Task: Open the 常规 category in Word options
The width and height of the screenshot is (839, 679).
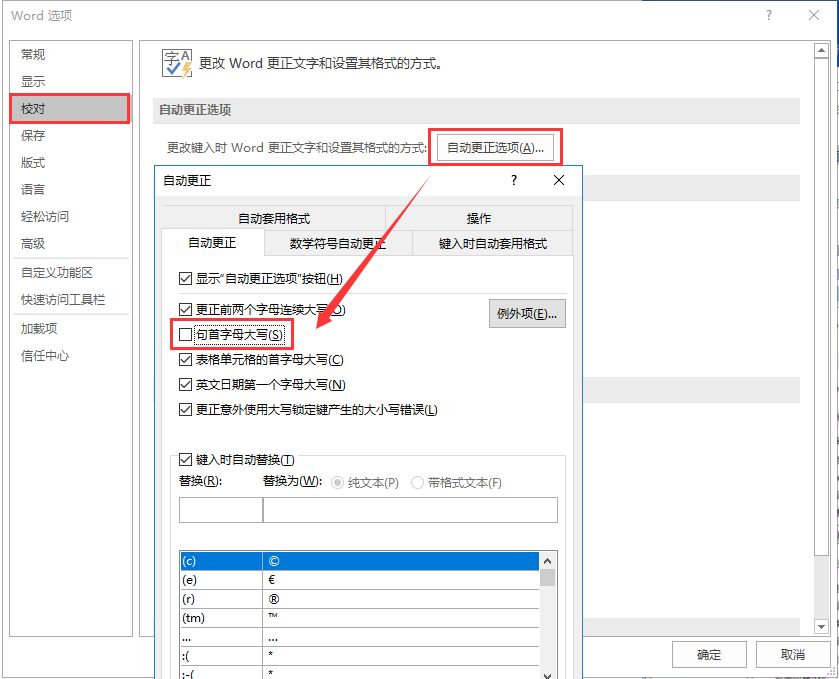Action: (33, 55)
